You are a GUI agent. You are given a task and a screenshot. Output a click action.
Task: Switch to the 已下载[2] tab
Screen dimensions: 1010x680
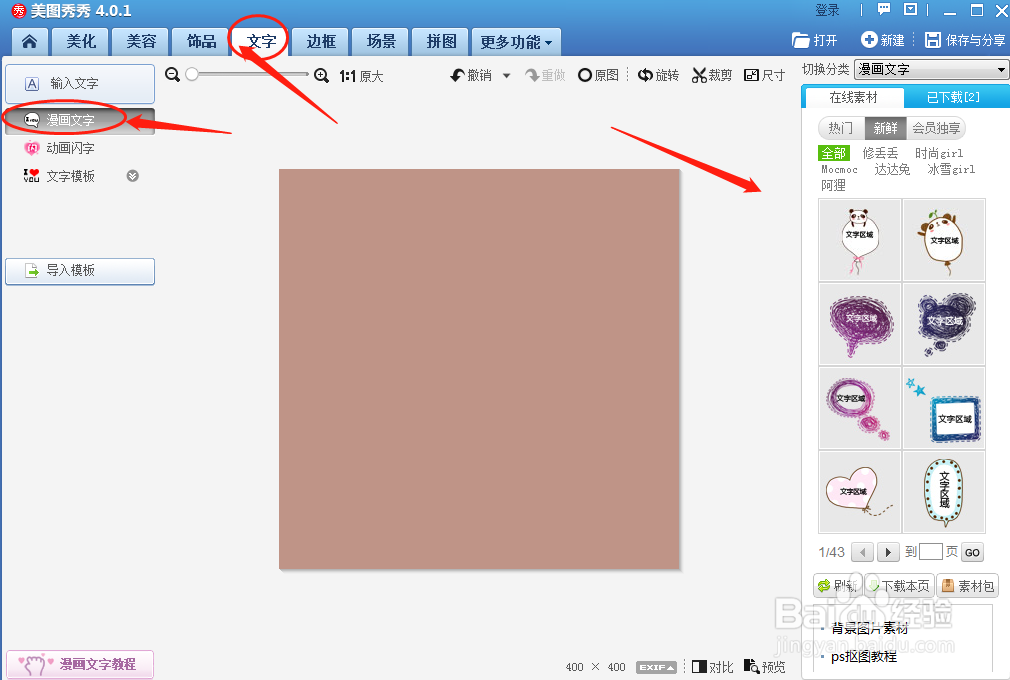point(953,97)
